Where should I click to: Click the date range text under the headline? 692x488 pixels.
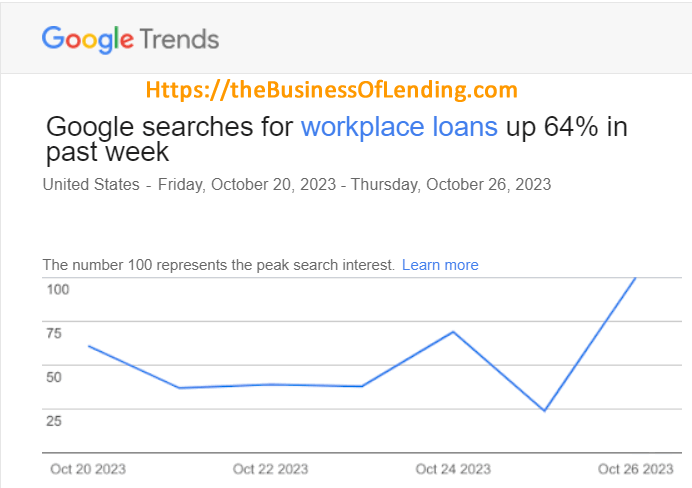(354, 184)
